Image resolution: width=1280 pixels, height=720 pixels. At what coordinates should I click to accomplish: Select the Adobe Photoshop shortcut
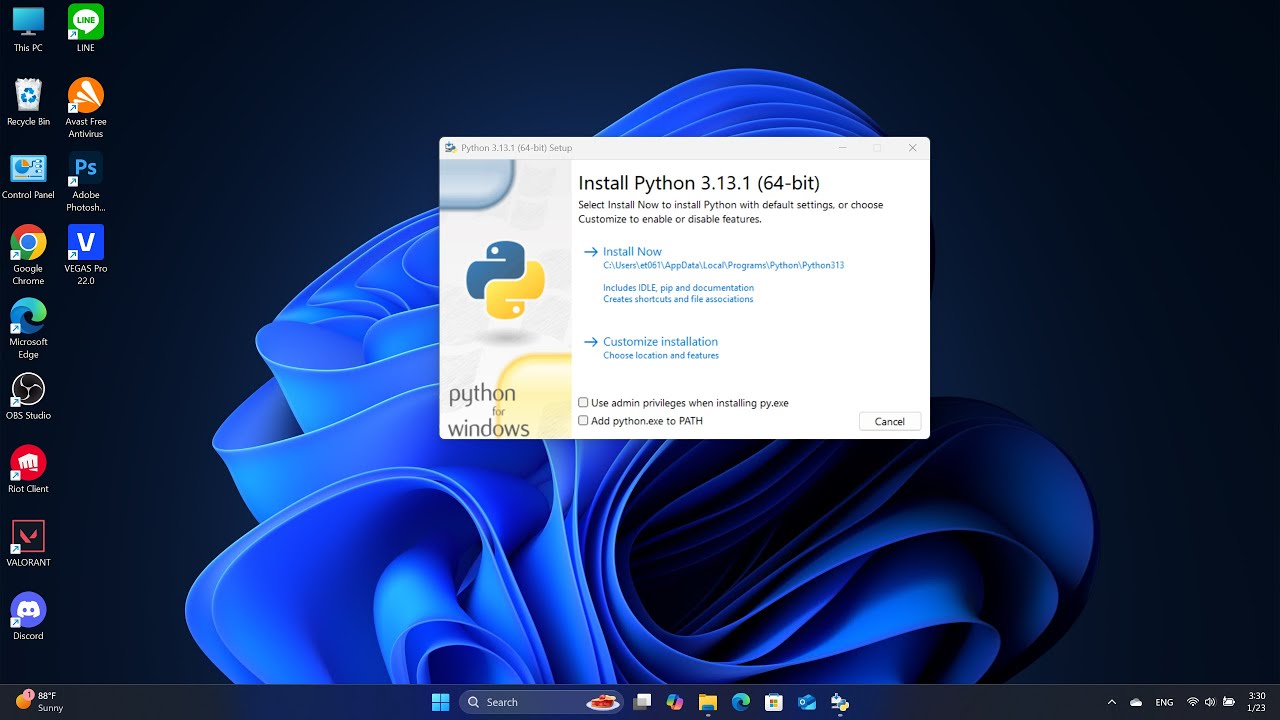(x=86, y=182)
